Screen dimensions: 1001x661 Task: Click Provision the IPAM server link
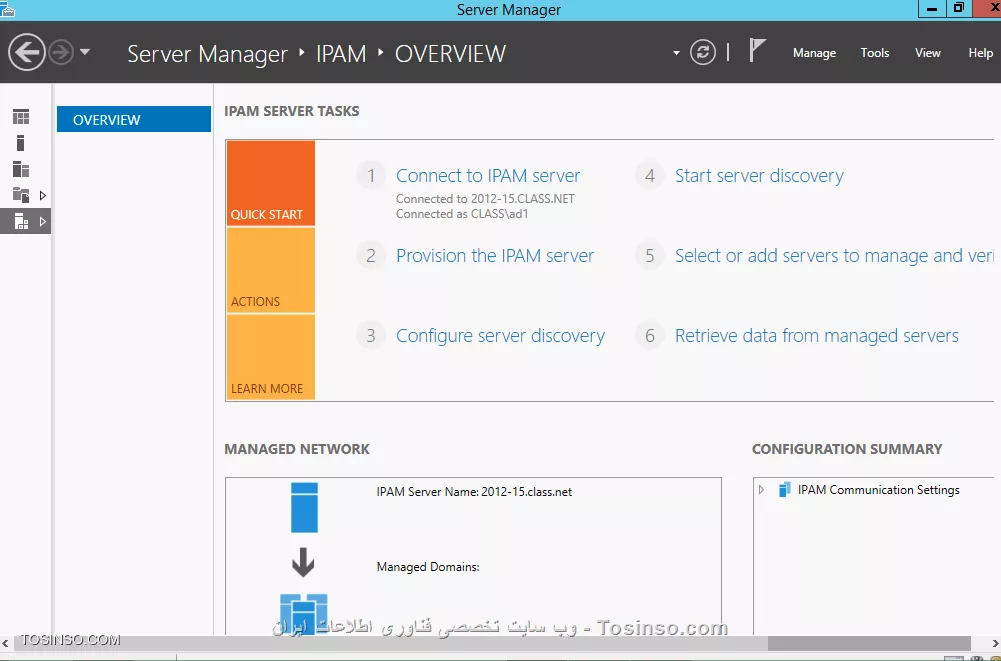495,256
